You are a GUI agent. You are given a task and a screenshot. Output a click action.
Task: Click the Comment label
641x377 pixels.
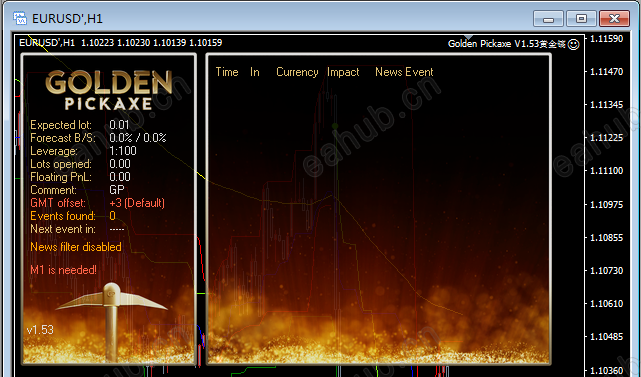click(x=53, y=190)
